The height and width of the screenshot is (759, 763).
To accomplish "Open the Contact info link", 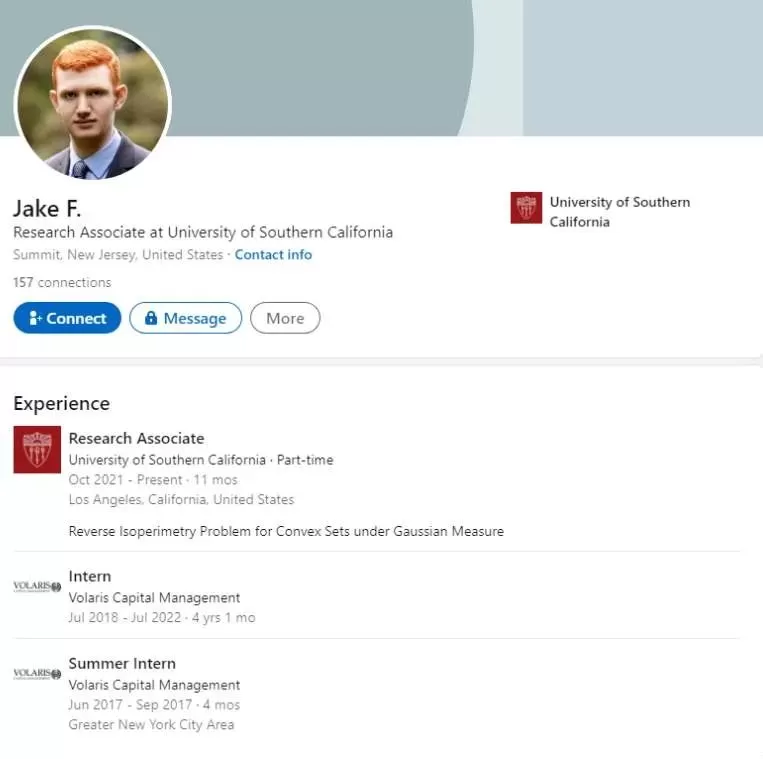I will point(273,254).
